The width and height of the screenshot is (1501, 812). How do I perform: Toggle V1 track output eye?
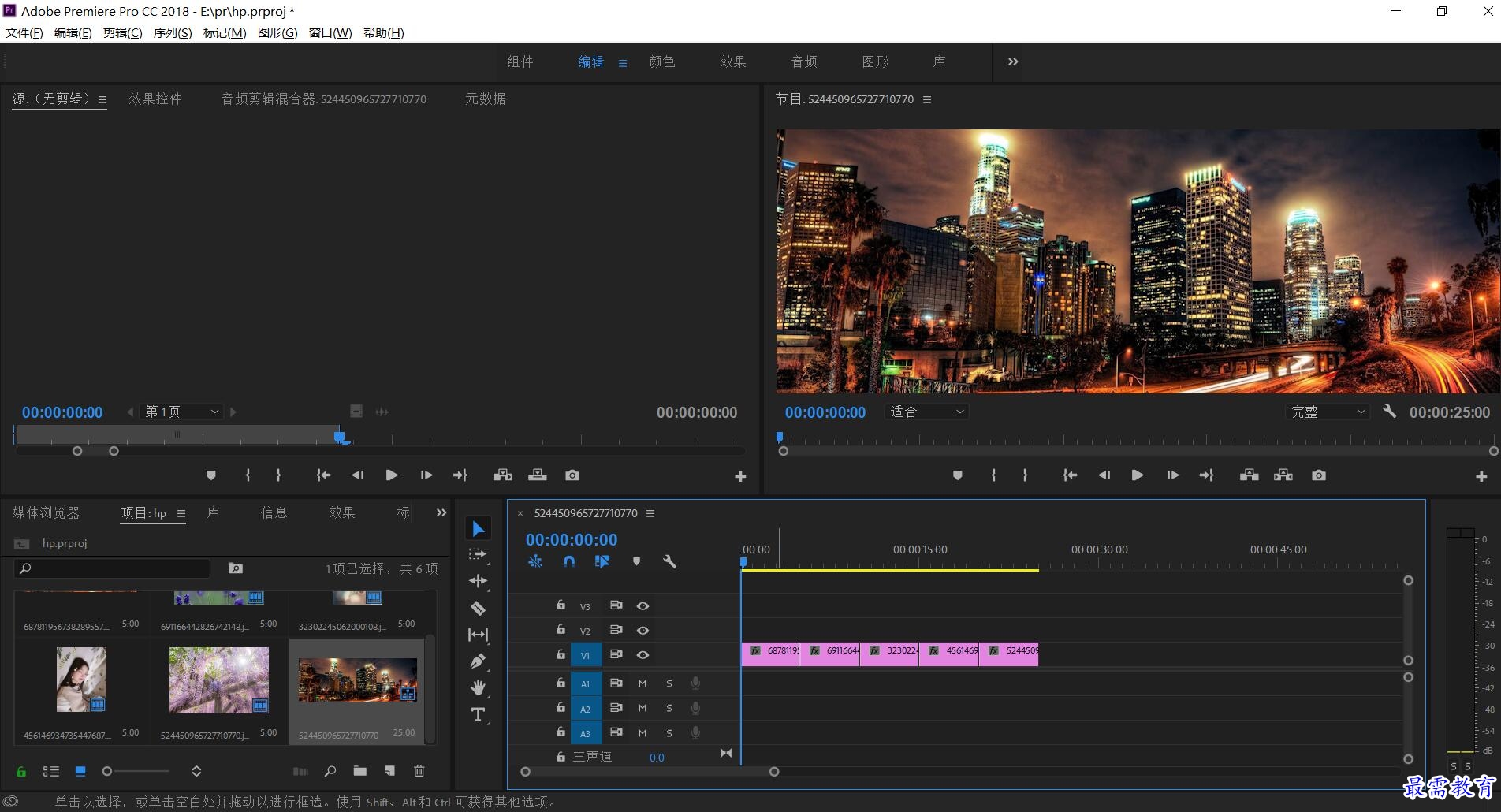pos(642,655)
